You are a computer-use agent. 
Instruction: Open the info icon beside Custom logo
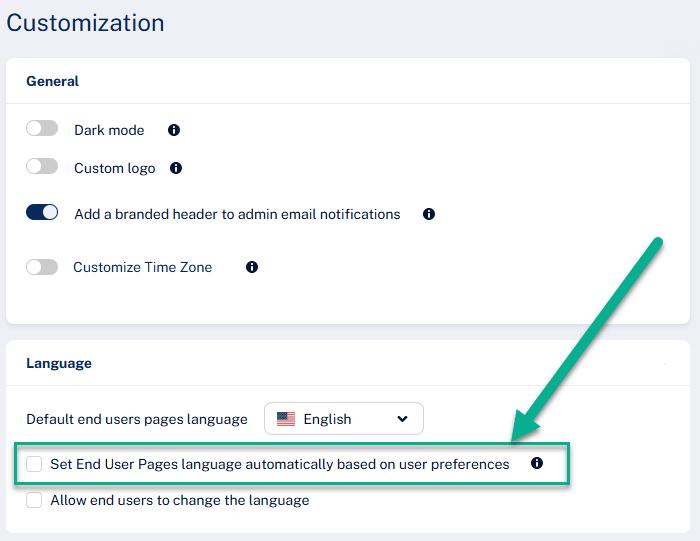176,168
